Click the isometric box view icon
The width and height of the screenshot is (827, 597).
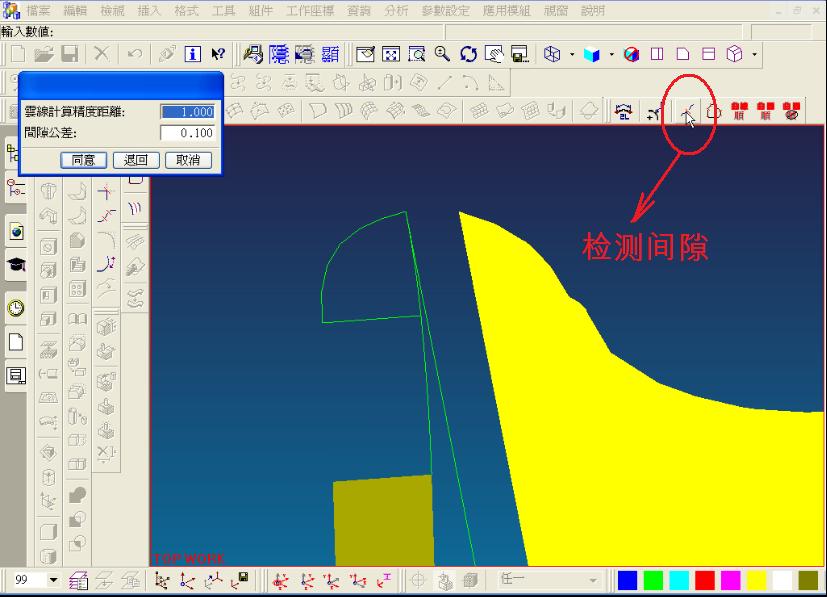coord(735,54)
